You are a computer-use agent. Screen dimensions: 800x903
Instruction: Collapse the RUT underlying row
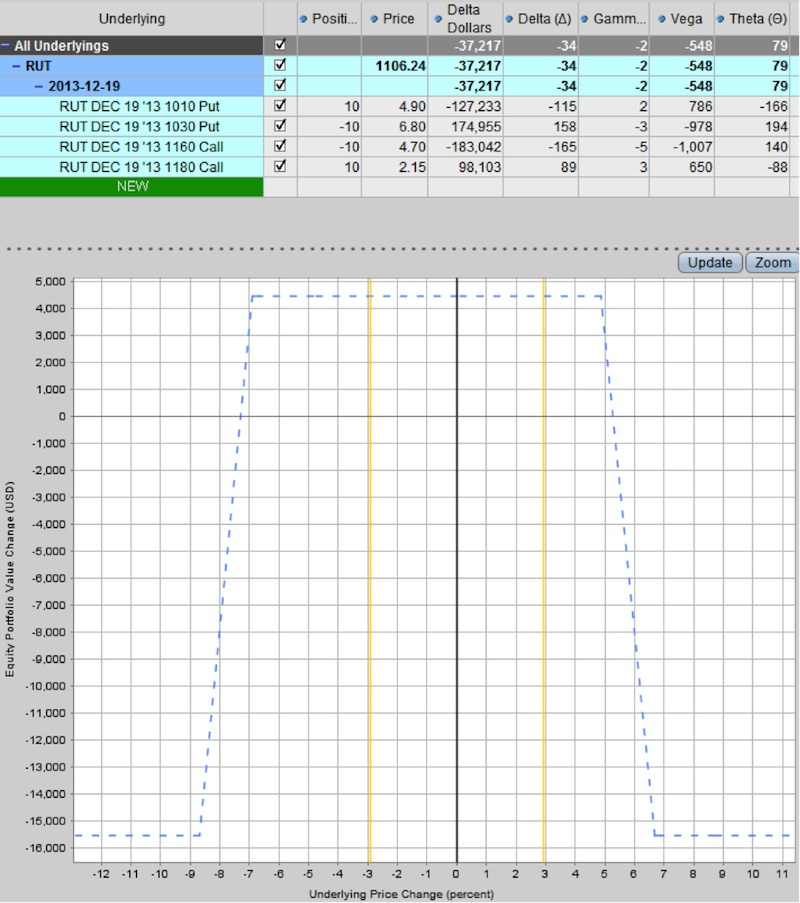[x=17, y=66]
